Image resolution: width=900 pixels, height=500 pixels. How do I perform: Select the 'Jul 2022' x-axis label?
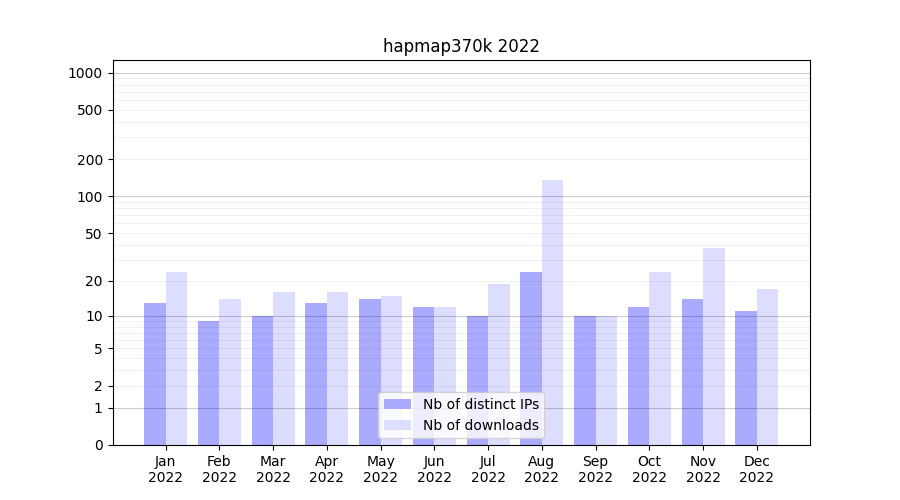(488, 469)
